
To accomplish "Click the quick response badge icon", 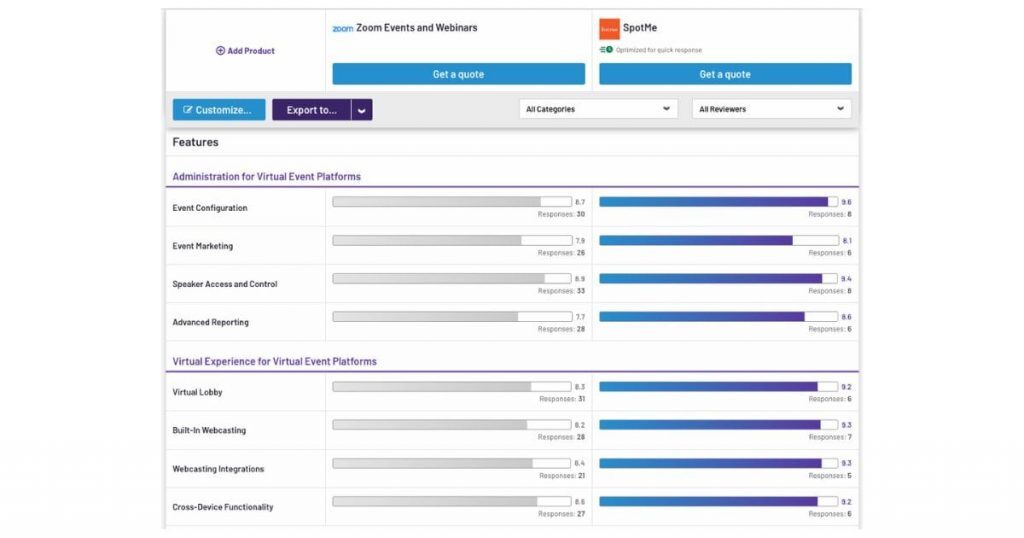I will 605,50.
